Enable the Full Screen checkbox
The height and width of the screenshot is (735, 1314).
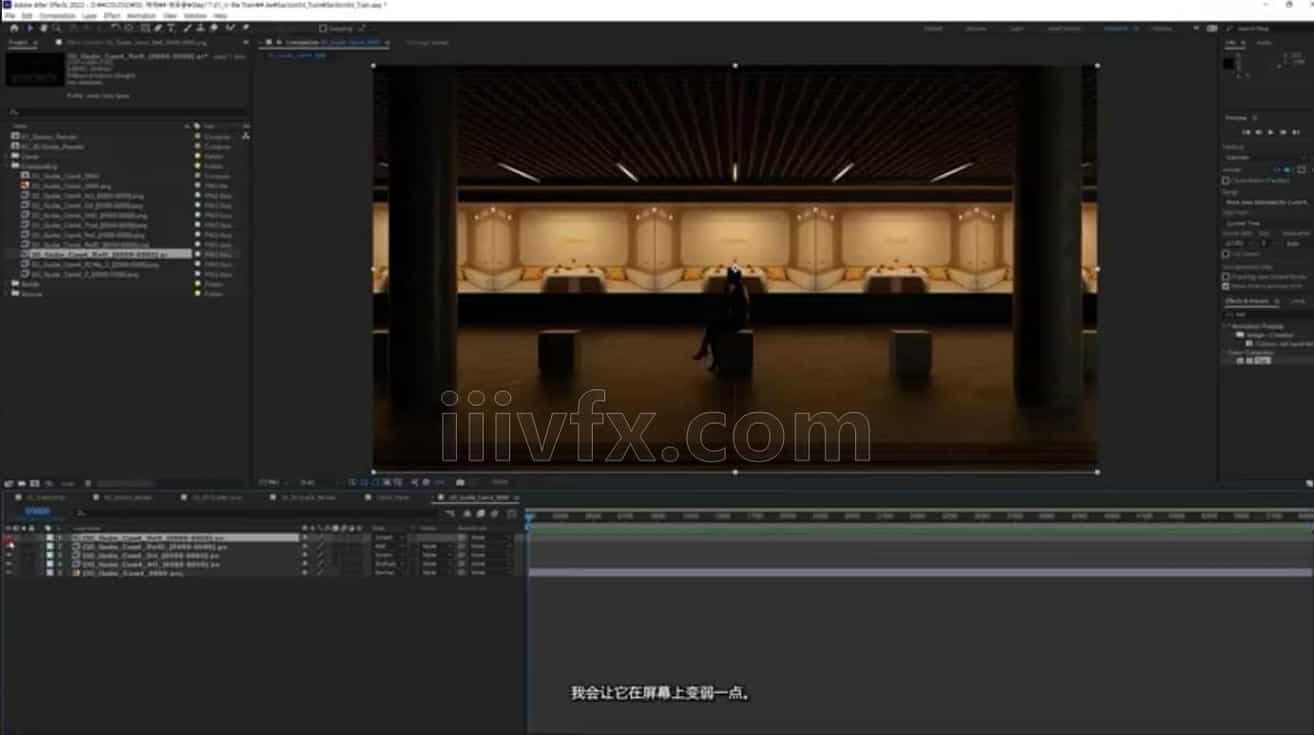tap(1226, 254)
